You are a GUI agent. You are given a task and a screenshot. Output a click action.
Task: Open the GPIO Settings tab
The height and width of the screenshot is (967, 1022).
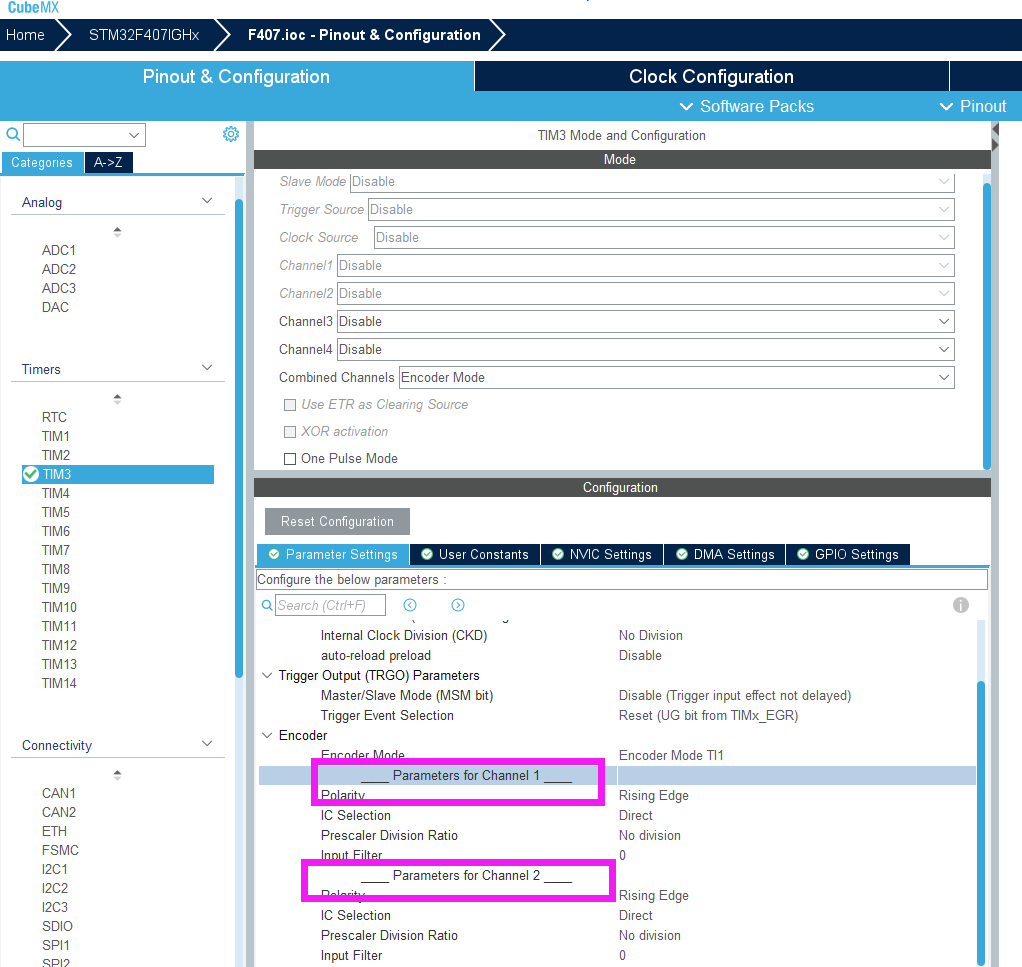(848, 555)
